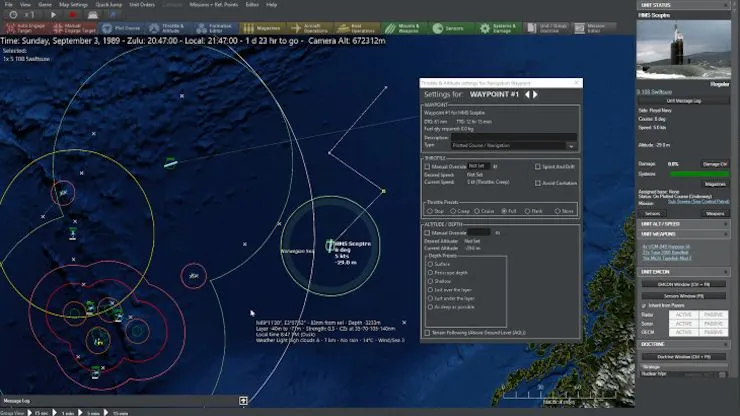The image size is (740, 416).
Task: Open the Game menu
Action: 45,5
